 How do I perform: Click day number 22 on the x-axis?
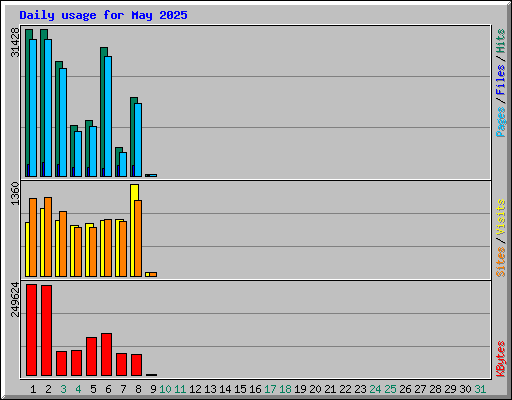[x=345, y=389]
